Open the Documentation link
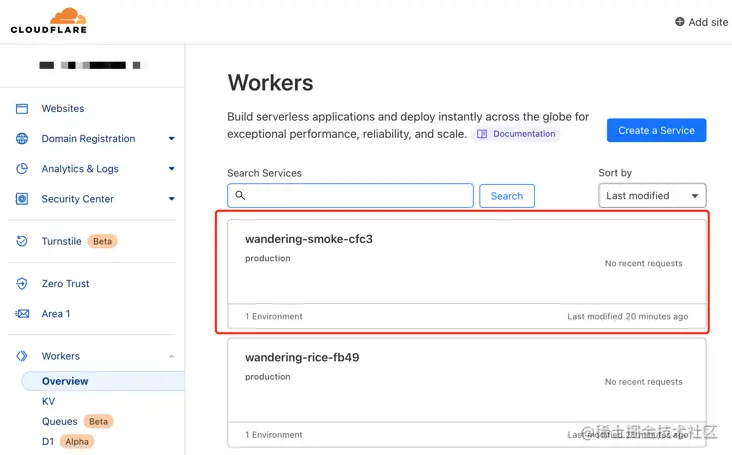Viewport: 732px width, 455px height. pos(516,134)
